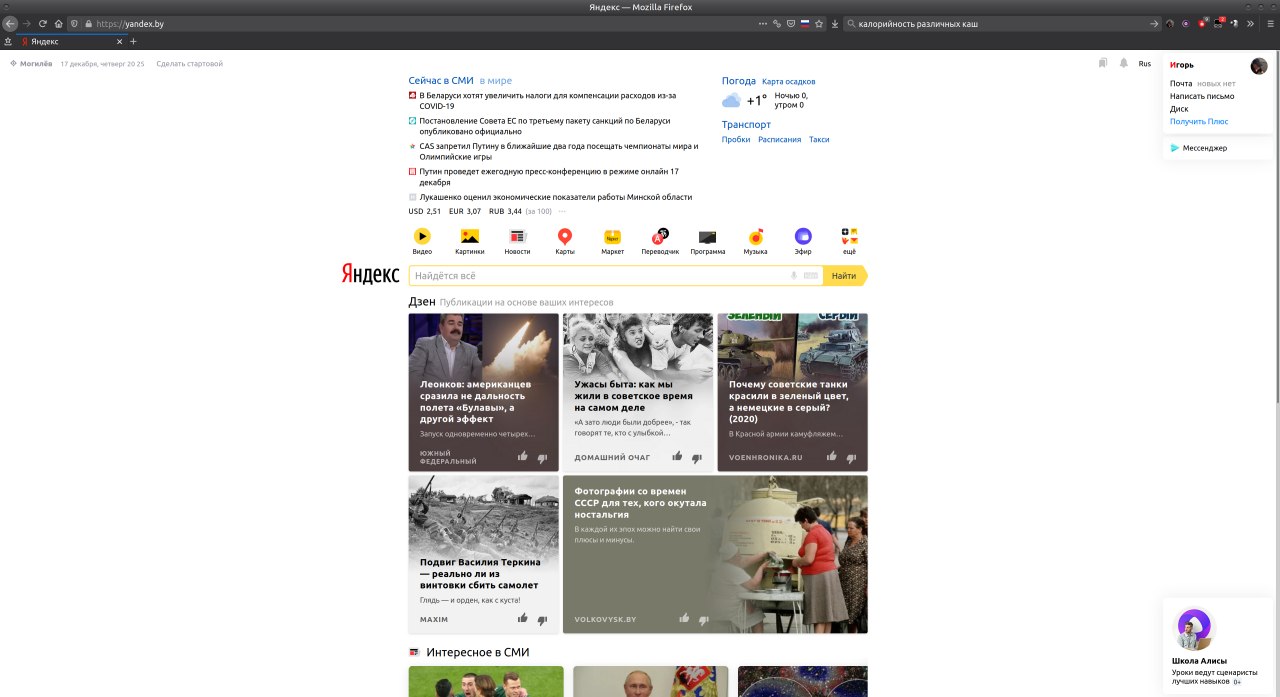Open Firefox downloads arrow icon
The width and height of the screenshot is (1280, 697).
[x=835, y=23]
